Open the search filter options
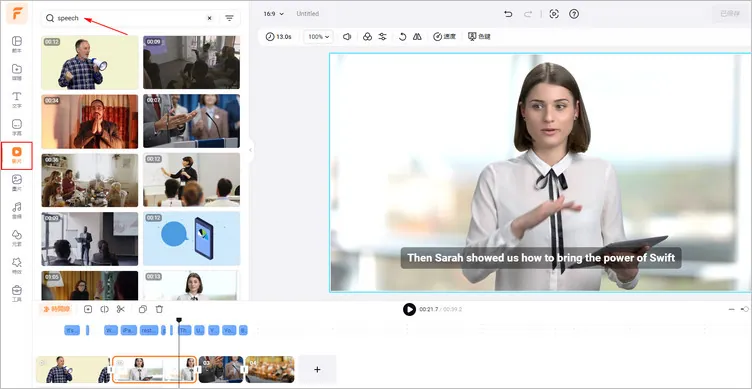The height and width of the screenshot is (389, 752). click(x=229, y=18)
